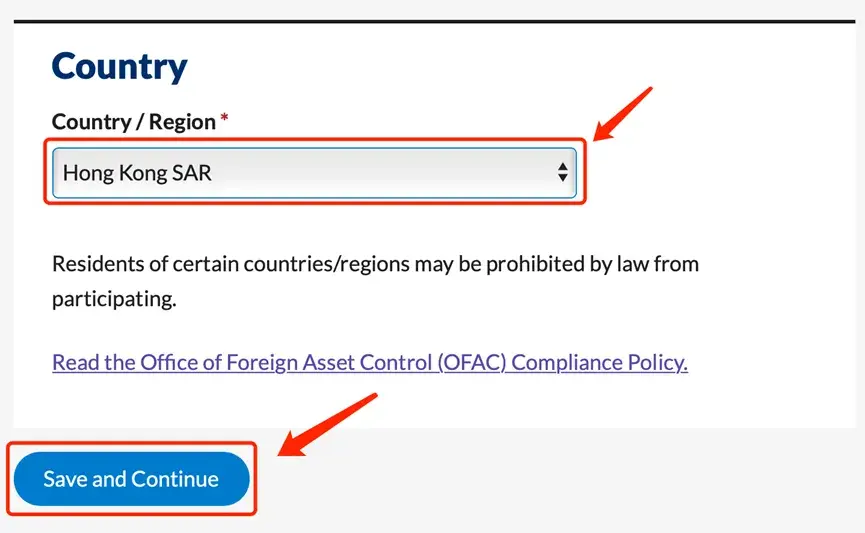865x533 pixels.
Task: Click the red required asterisk
Action: click(225, 120)
